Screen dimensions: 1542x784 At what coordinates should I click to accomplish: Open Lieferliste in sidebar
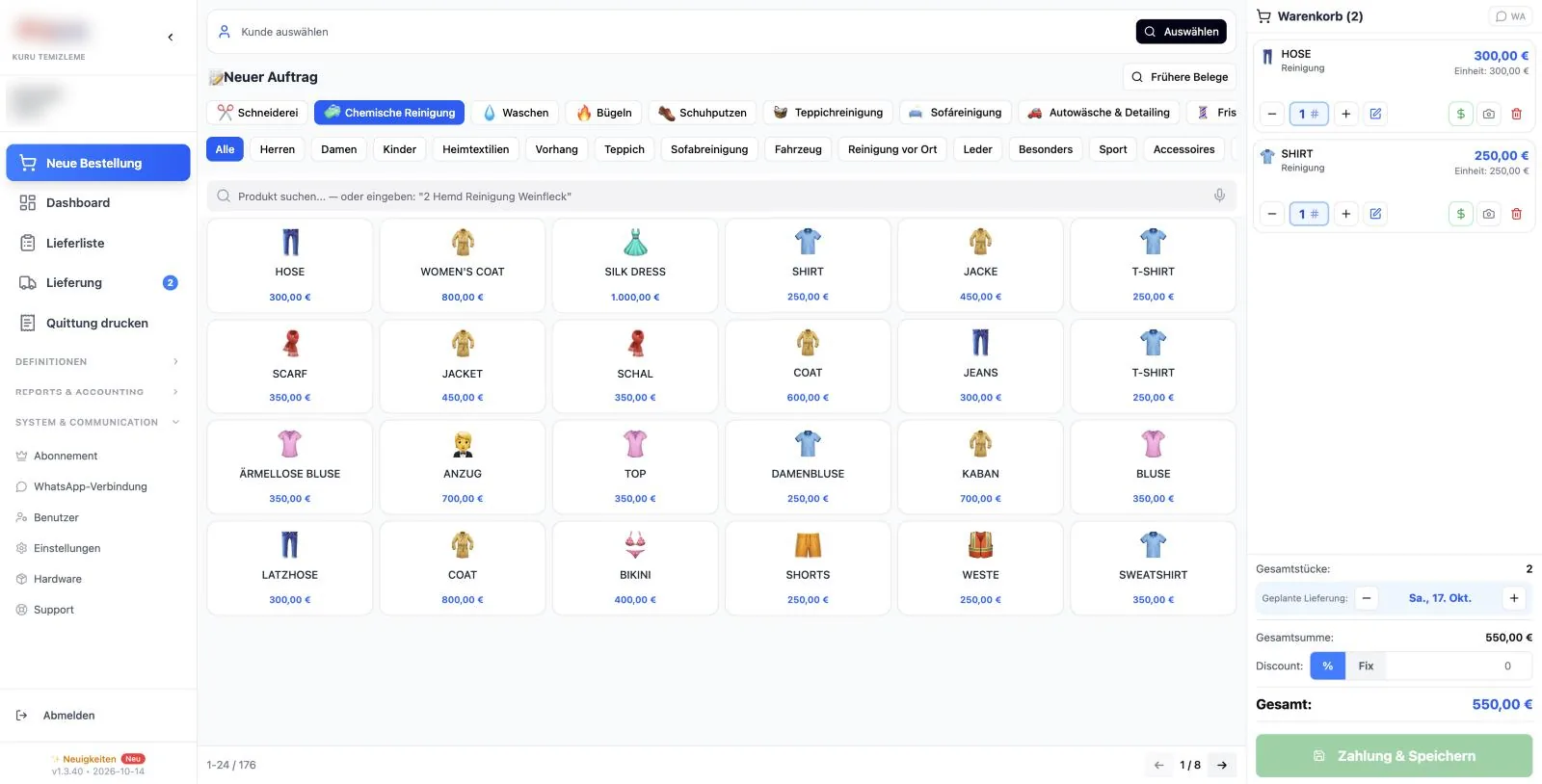98,243
